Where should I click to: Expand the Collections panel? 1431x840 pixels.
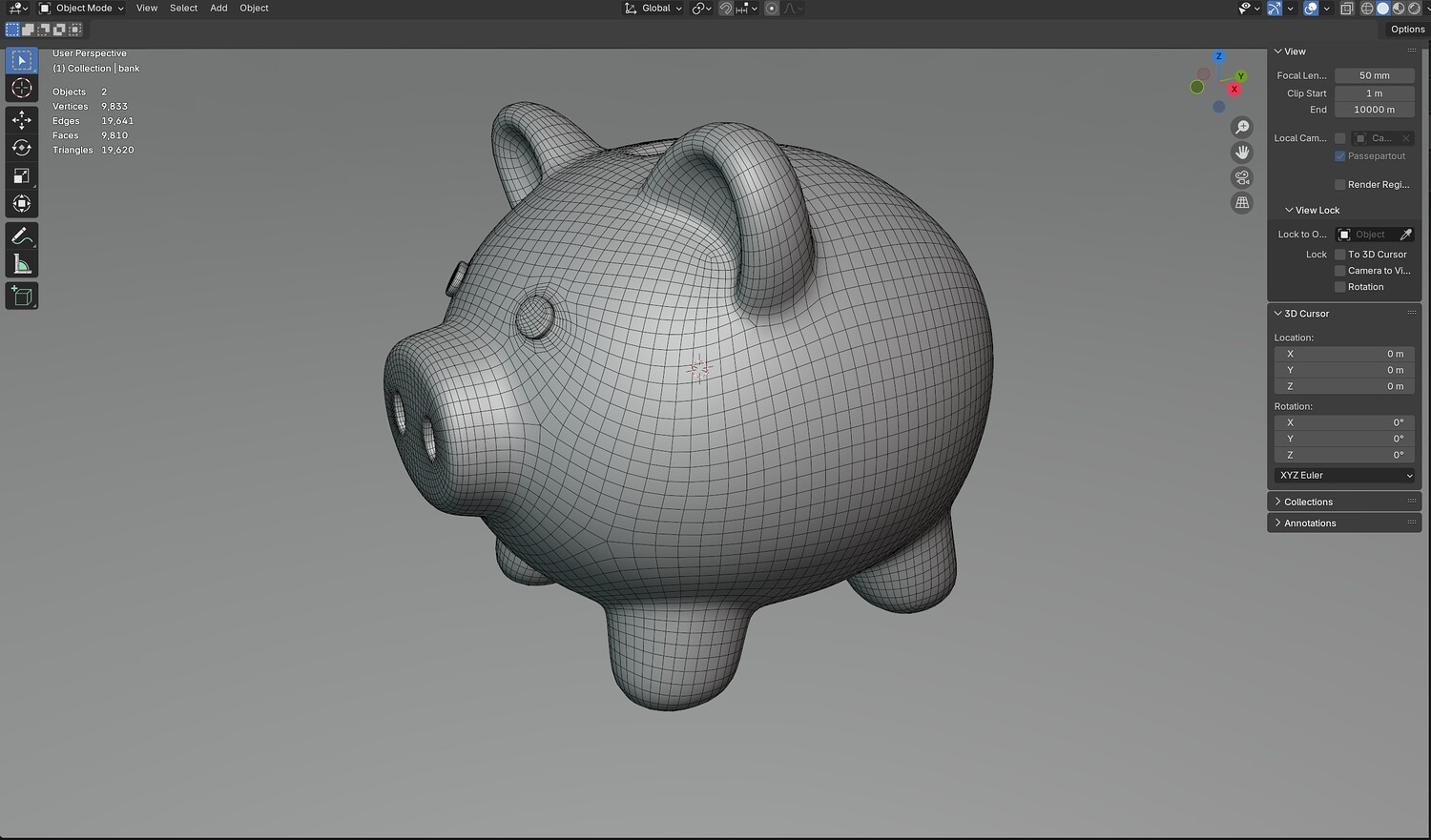pos(1303,502)
